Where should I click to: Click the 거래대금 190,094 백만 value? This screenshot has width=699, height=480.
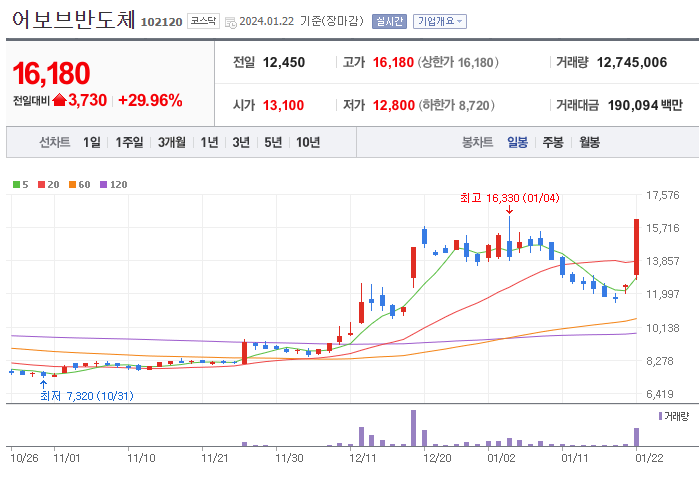tap(645, 105)
